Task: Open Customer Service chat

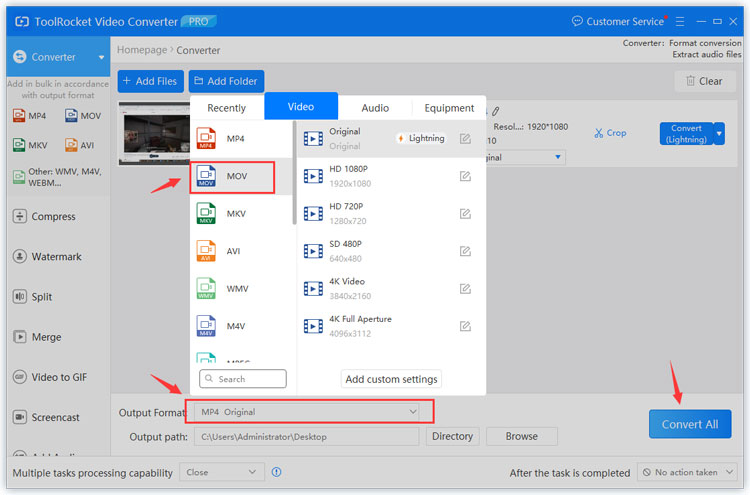Action: tap(618, 22)
